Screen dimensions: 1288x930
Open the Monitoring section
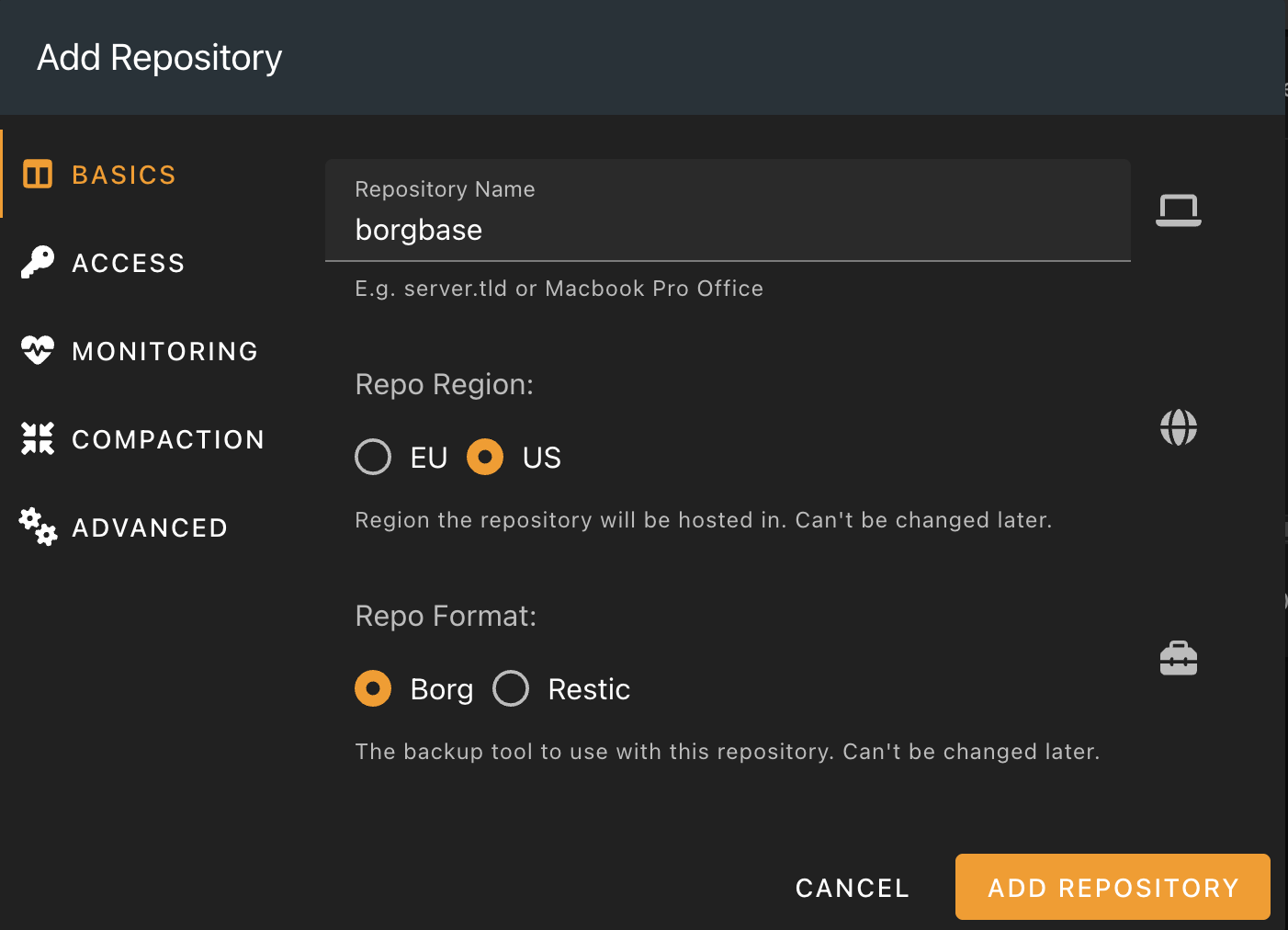coord(164,350)
